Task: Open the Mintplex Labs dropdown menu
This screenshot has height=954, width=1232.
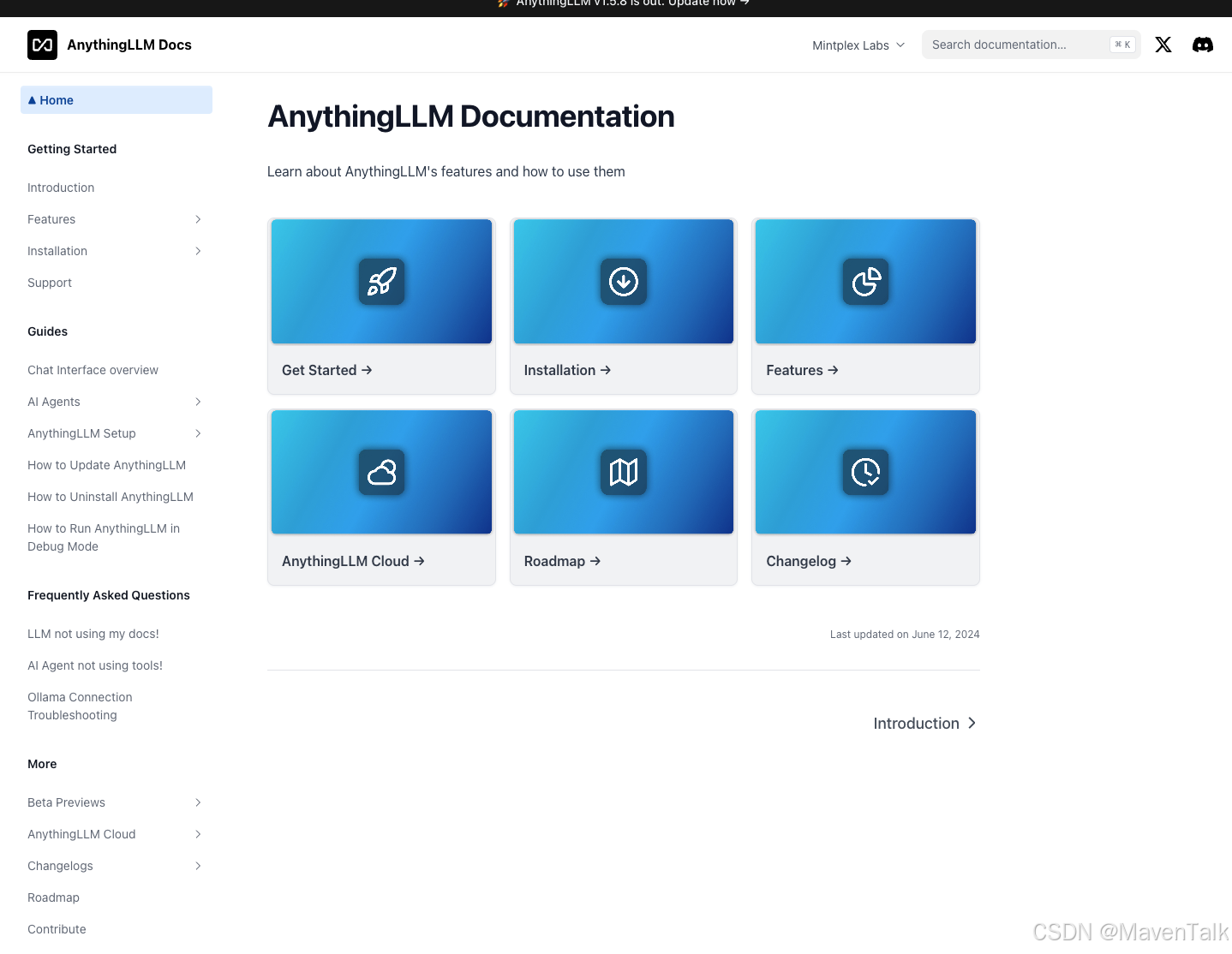Action: click(858, 45)
